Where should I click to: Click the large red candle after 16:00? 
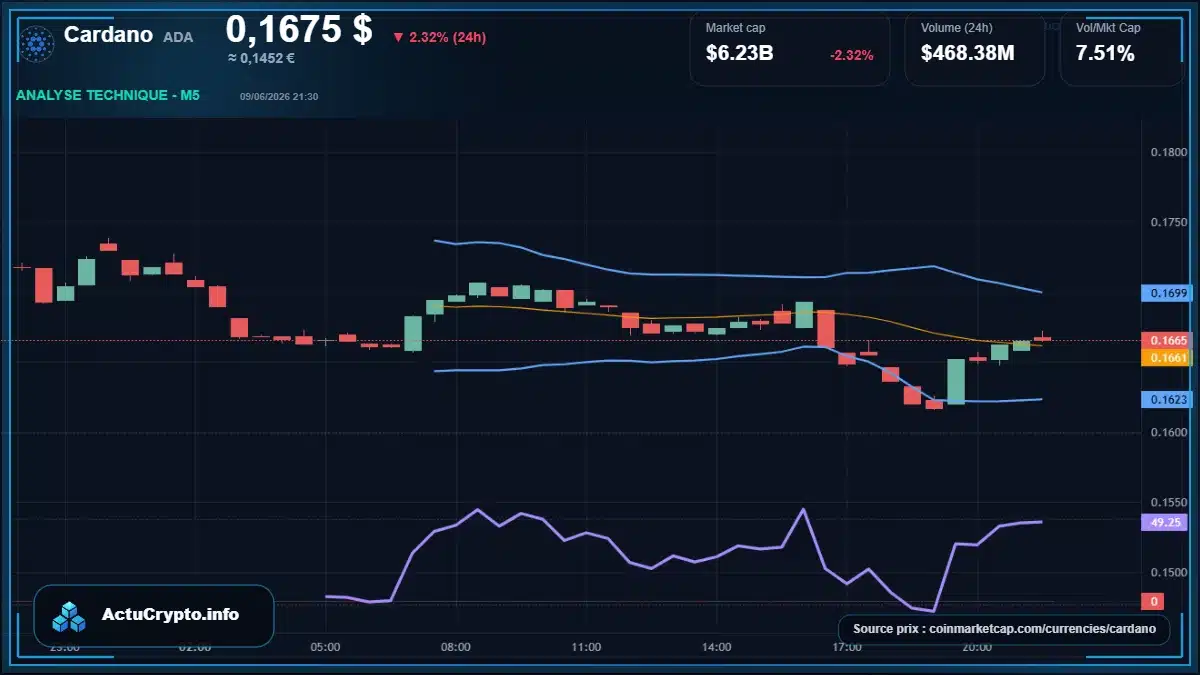pos(826,328)
